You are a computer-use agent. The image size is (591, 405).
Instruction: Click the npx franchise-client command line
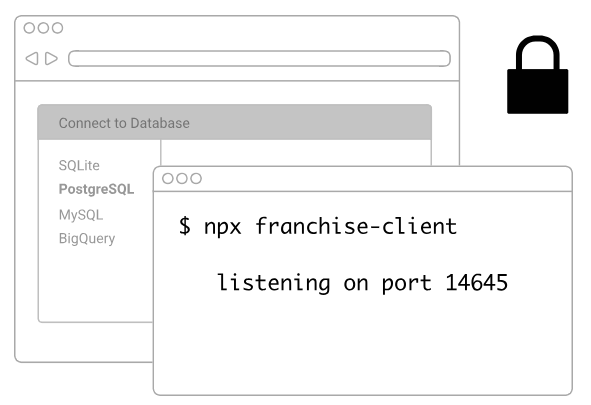pyautogui.click(x=318, y=226)
